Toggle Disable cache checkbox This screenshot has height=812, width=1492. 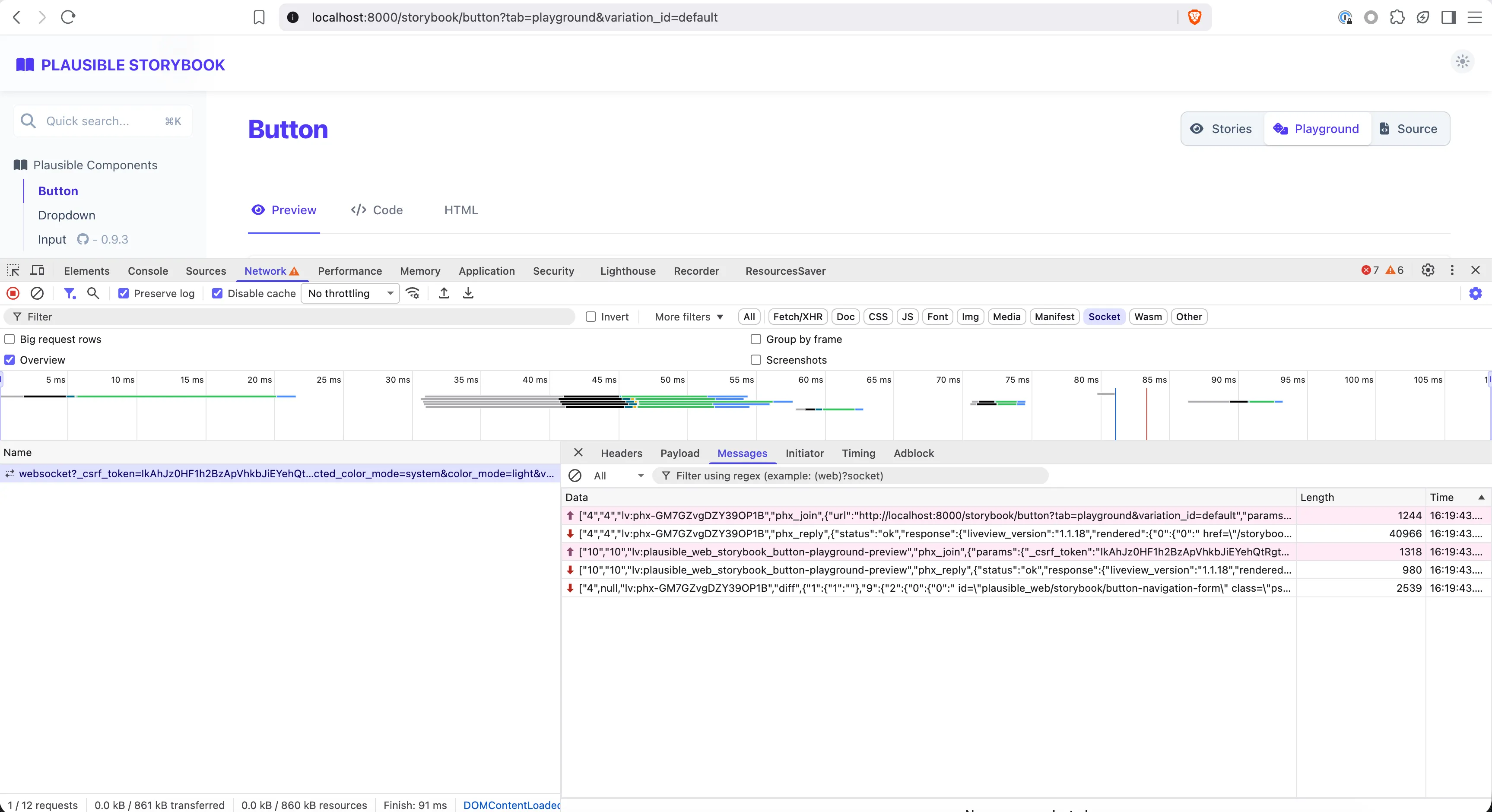217,293
